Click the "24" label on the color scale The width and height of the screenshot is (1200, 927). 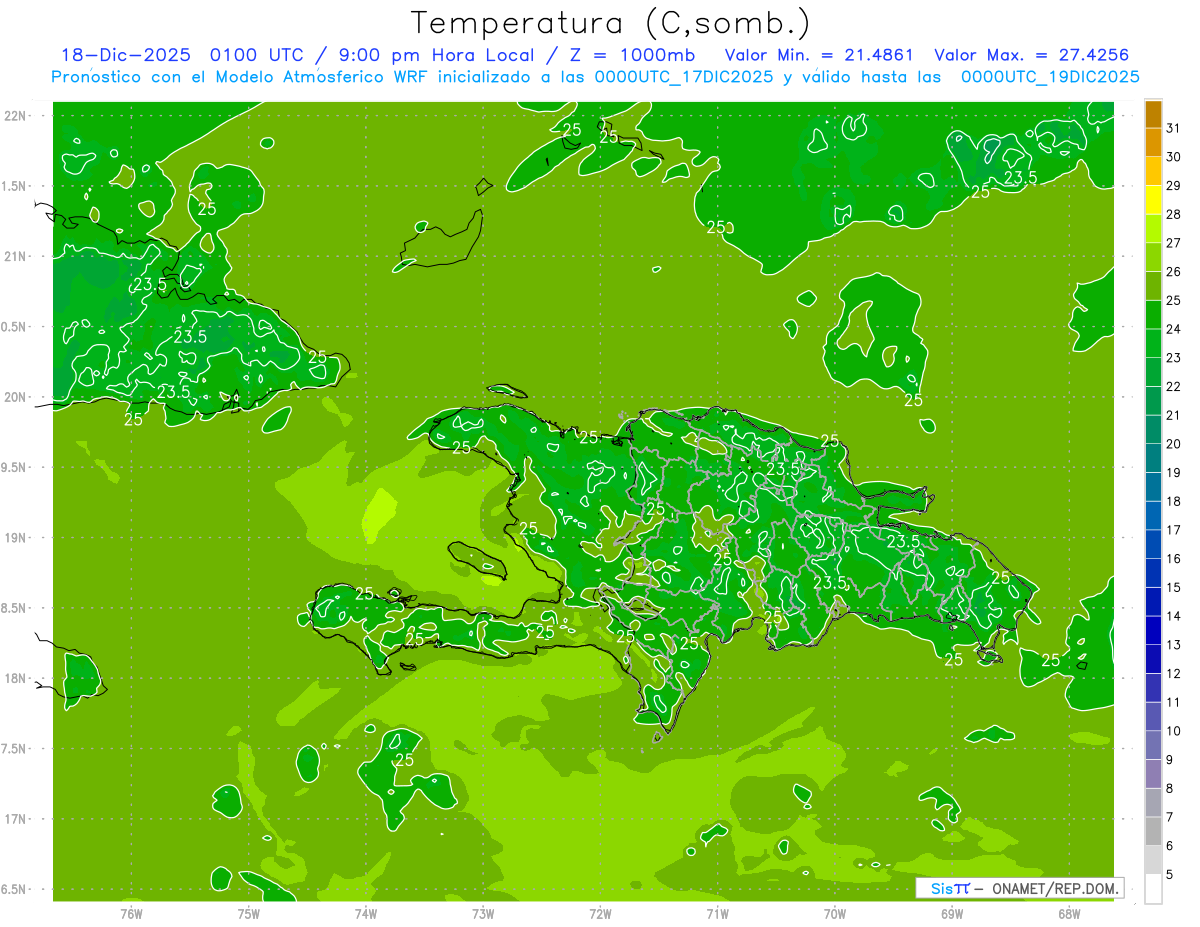1174,329
